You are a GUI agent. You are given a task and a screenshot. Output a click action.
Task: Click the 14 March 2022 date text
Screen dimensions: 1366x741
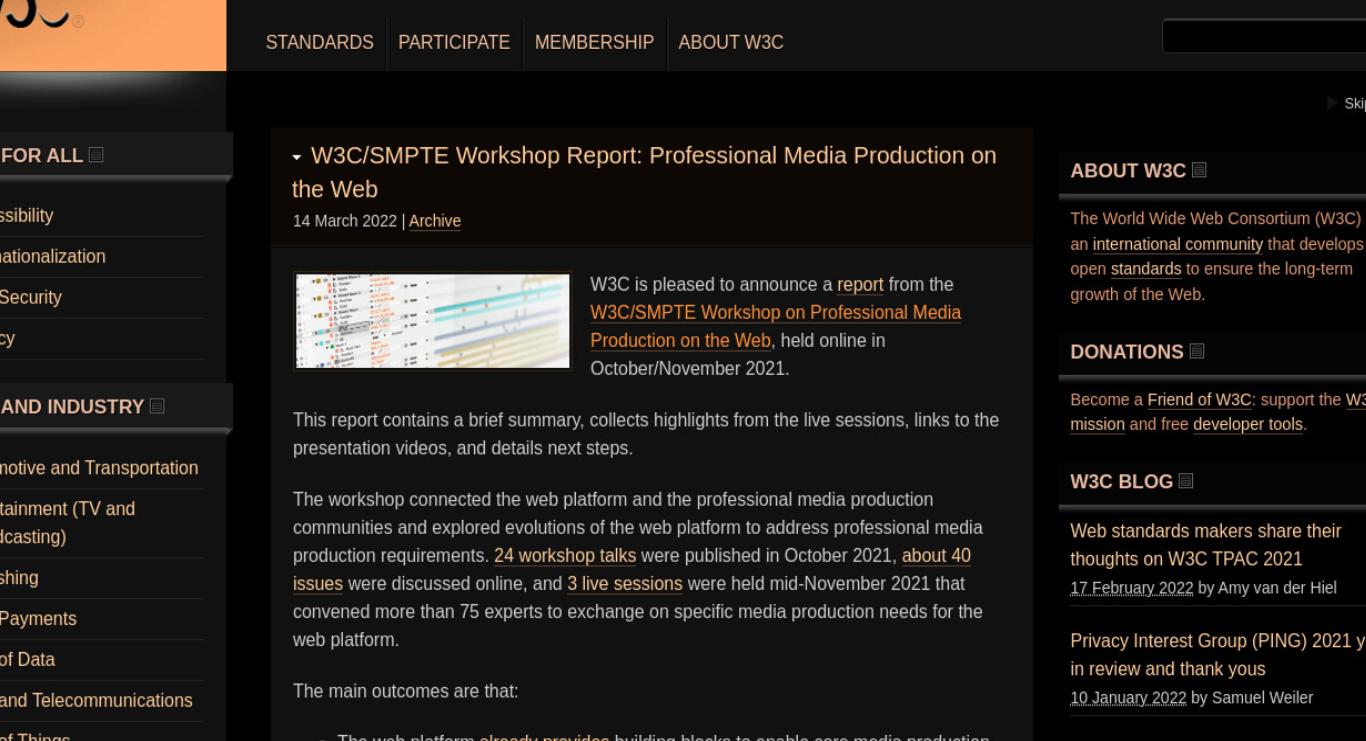345,221
